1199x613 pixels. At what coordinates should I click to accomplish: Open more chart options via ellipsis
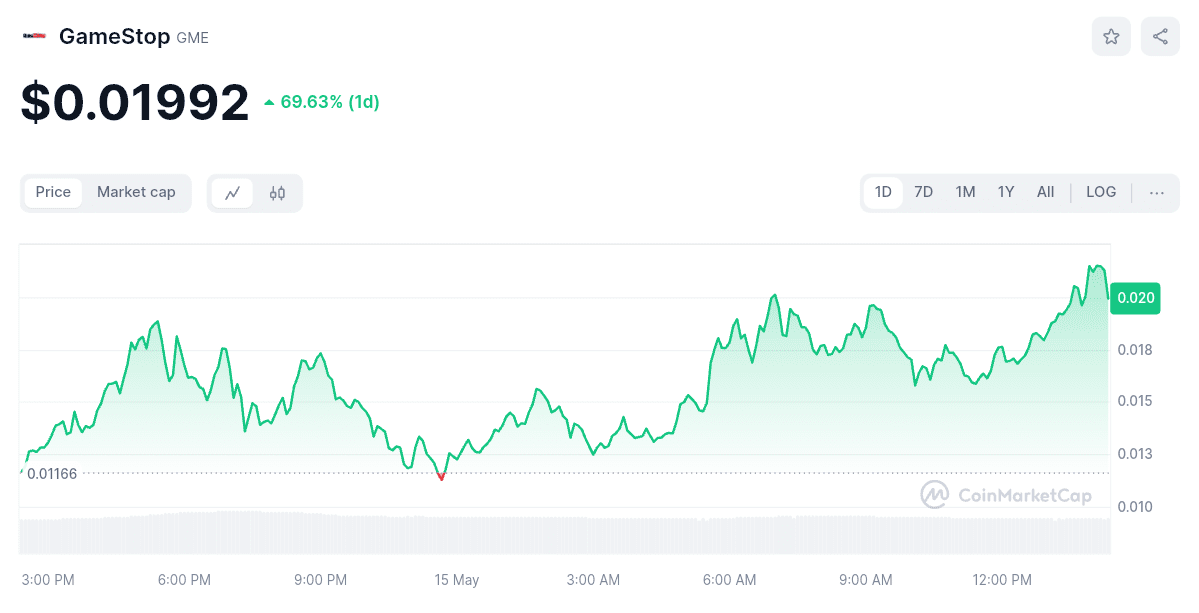pyautogui.click(x=1156, y=192)
